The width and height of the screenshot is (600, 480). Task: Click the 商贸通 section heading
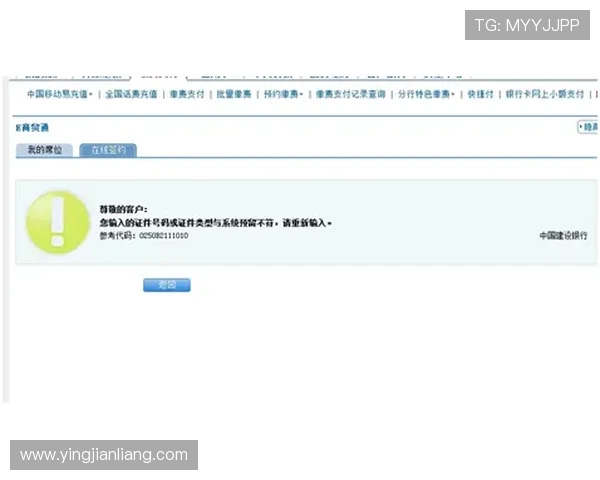[x=33, y=128]
